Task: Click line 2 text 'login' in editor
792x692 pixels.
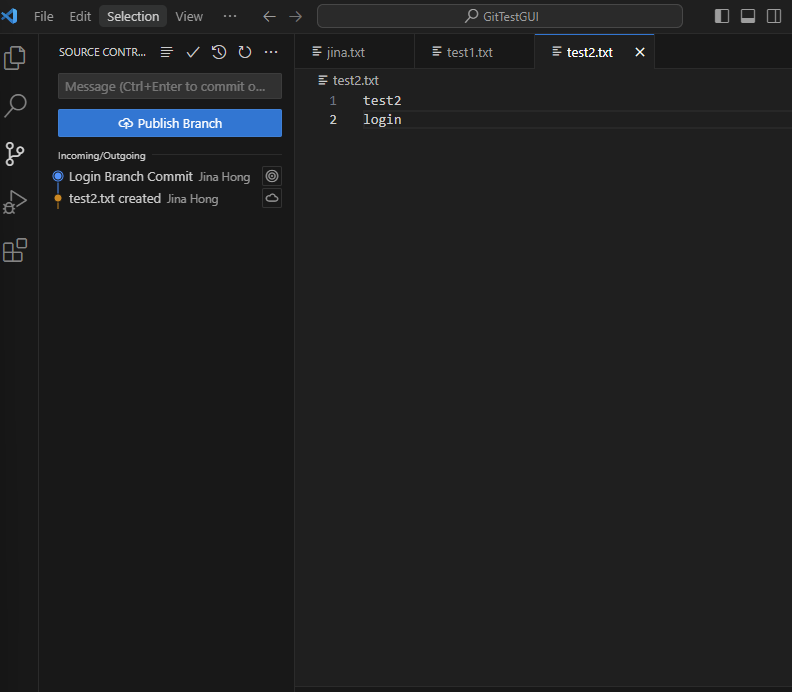Action: pyautogui.click(x=382, y=120)
